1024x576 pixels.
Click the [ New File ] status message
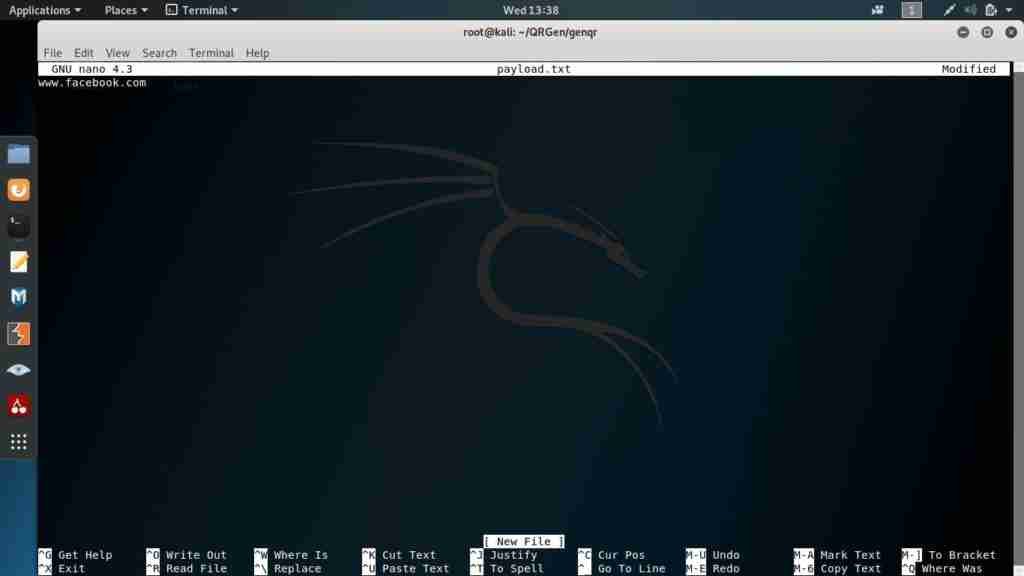click(524, 541)
